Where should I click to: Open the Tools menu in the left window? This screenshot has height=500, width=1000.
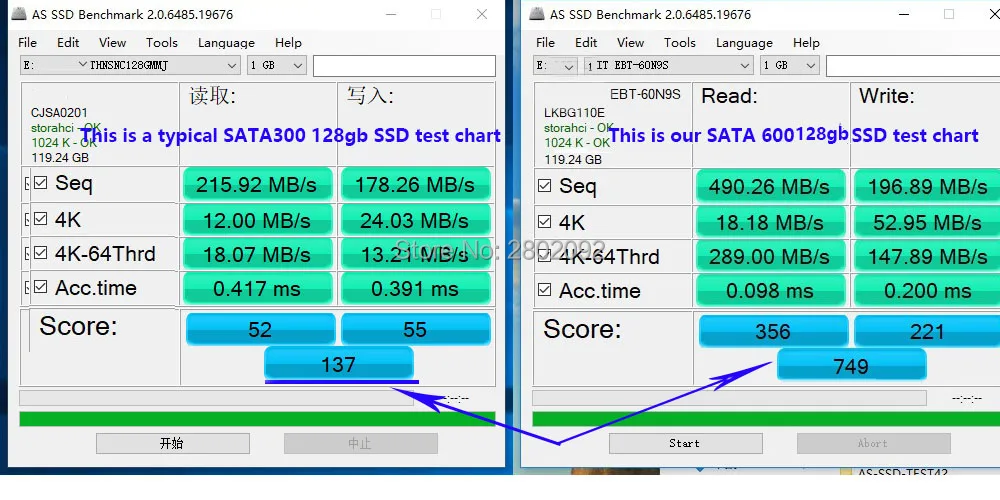[x=161, y=43]
